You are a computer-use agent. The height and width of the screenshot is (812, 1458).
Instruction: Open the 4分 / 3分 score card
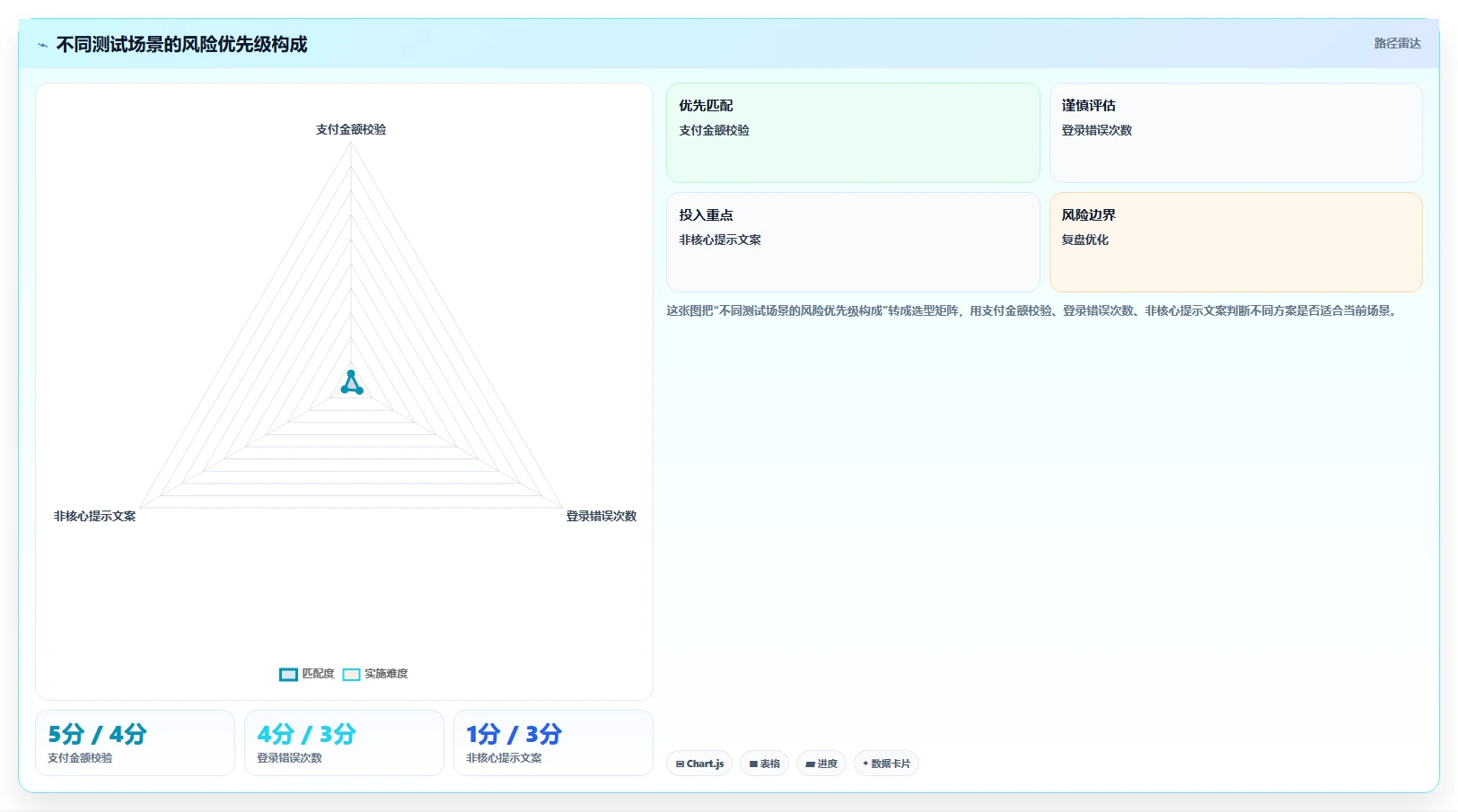coord(344,743)
